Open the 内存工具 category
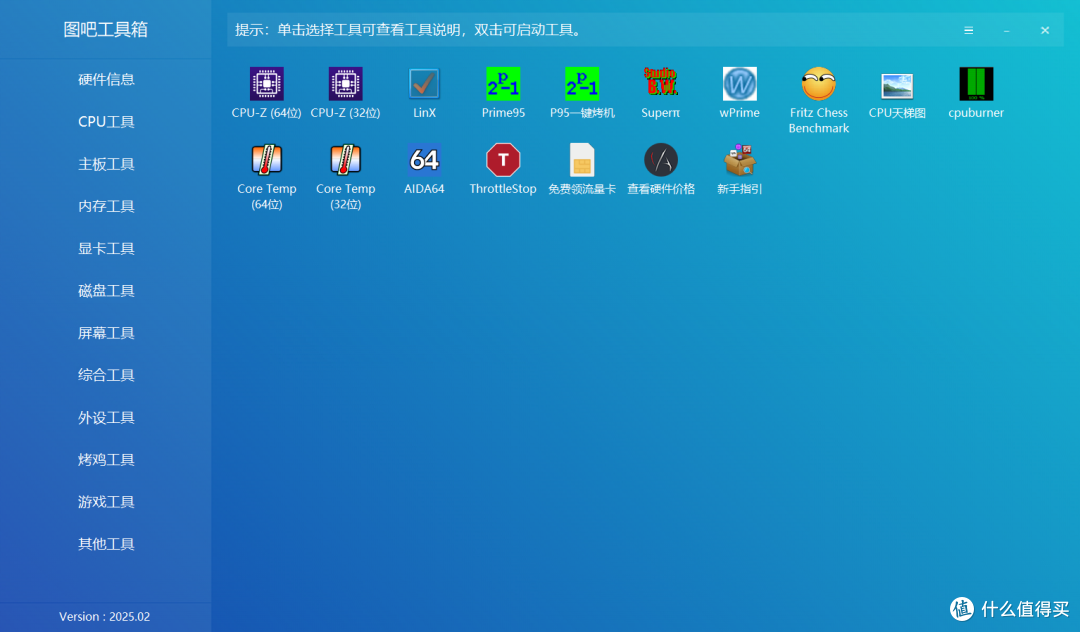Image resolution: width=1080 pixels, height=632 pixels. pos(106,206)
